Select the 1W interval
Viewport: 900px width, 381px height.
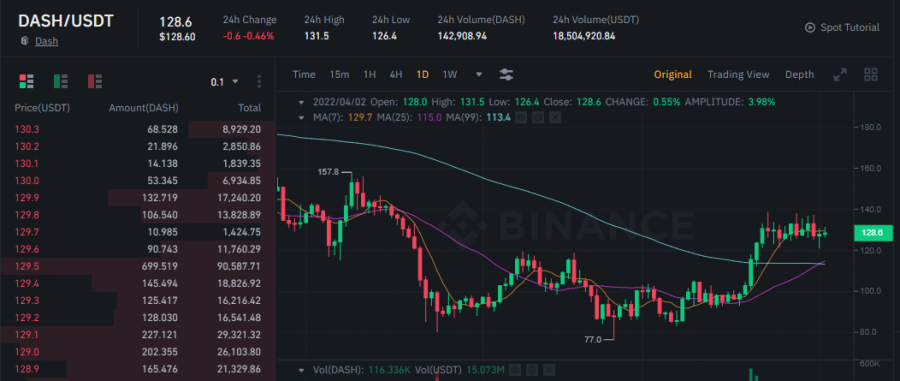tap(449, 75)
